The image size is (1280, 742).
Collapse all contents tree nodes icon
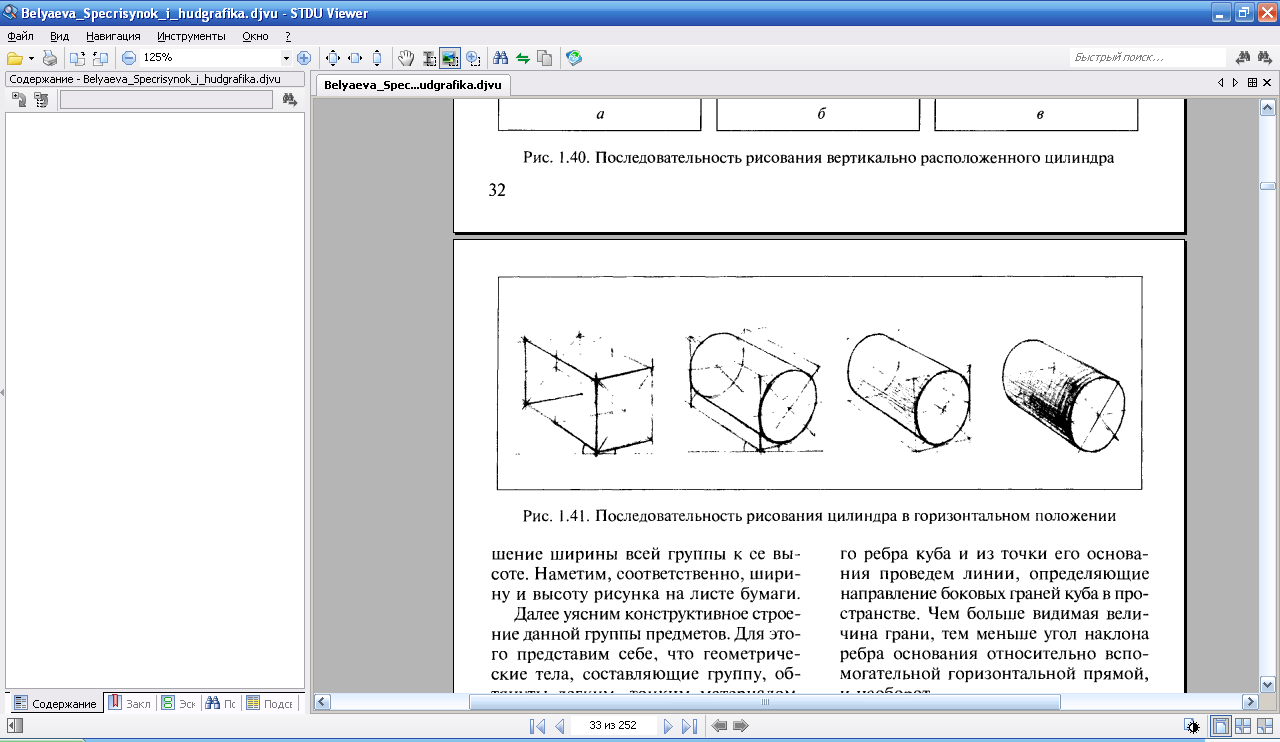click(x=41, y=99)
